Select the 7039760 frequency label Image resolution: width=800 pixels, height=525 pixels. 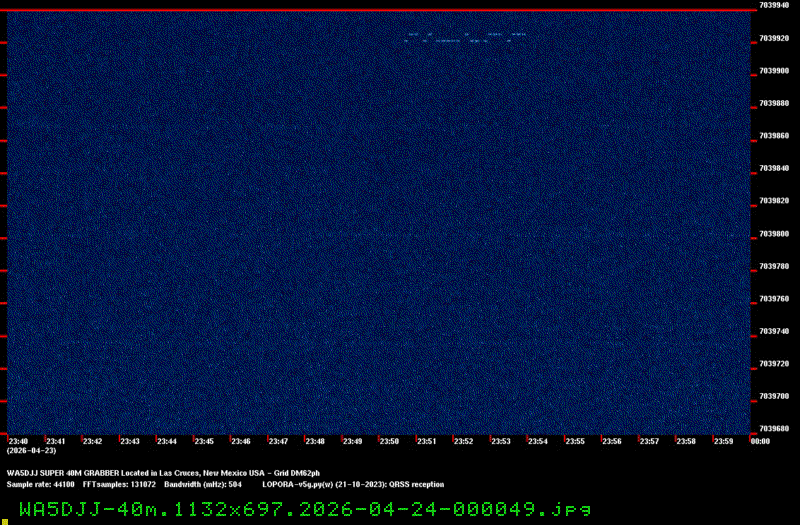(774, 299)
